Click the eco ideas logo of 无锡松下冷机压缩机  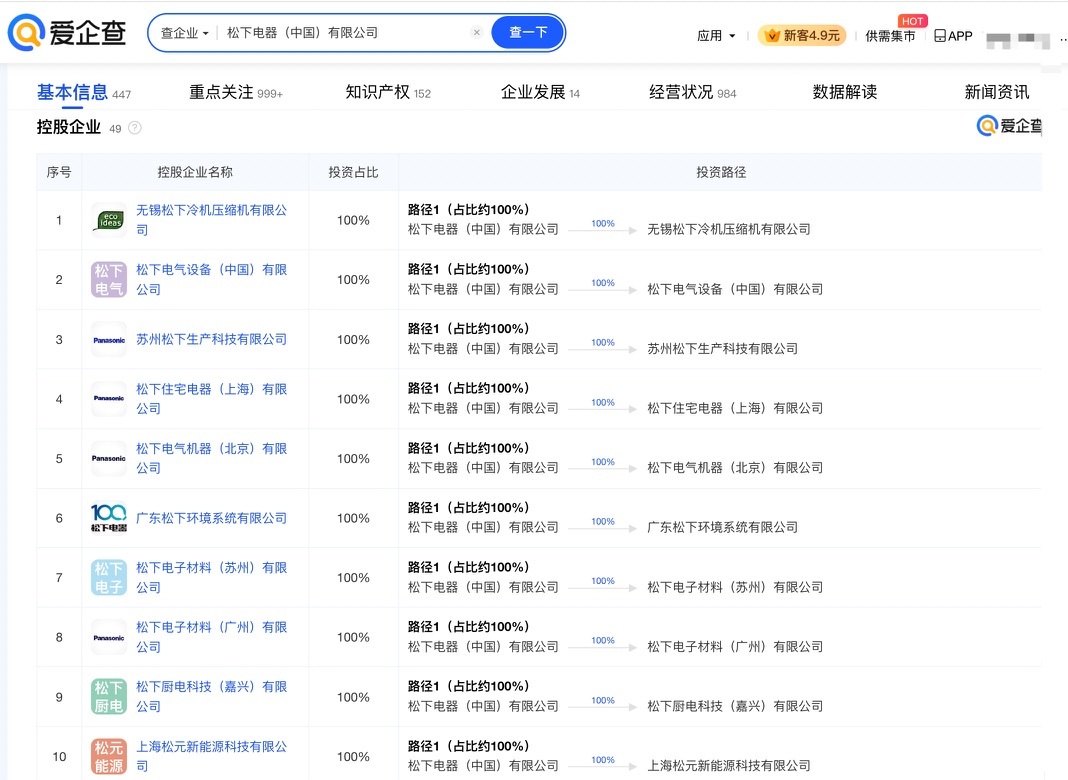(109, 220)
